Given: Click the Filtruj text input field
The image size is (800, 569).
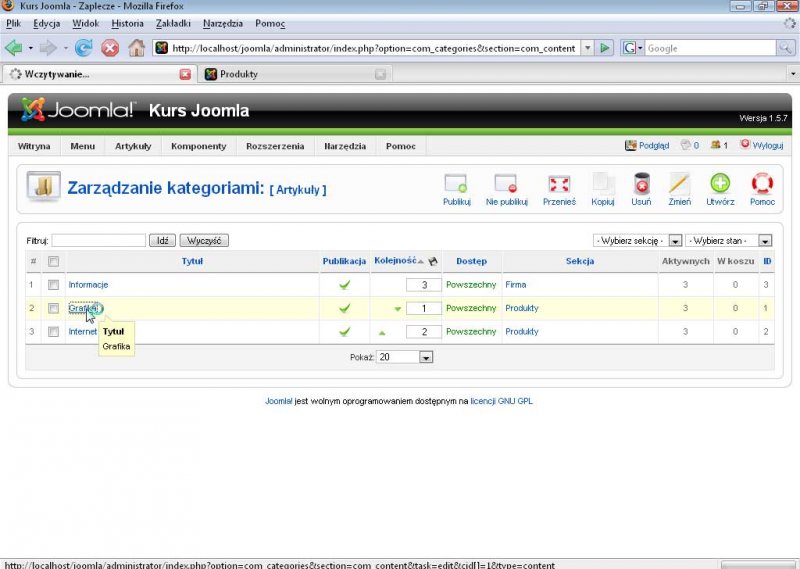Looking at the screenshot, I should pos(98,241).
